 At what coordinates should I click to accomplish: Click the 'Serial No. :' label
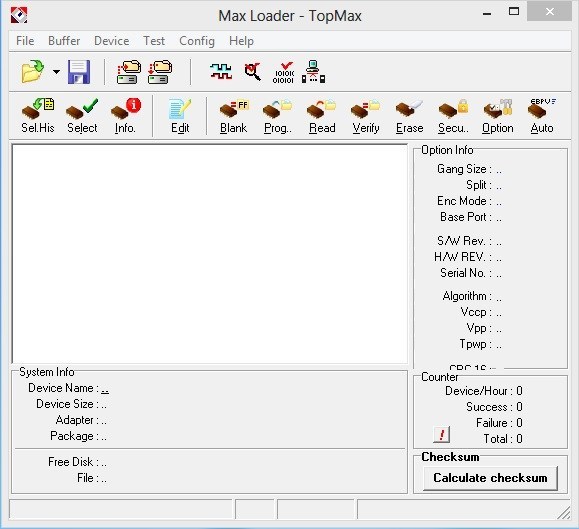(466, 273)
